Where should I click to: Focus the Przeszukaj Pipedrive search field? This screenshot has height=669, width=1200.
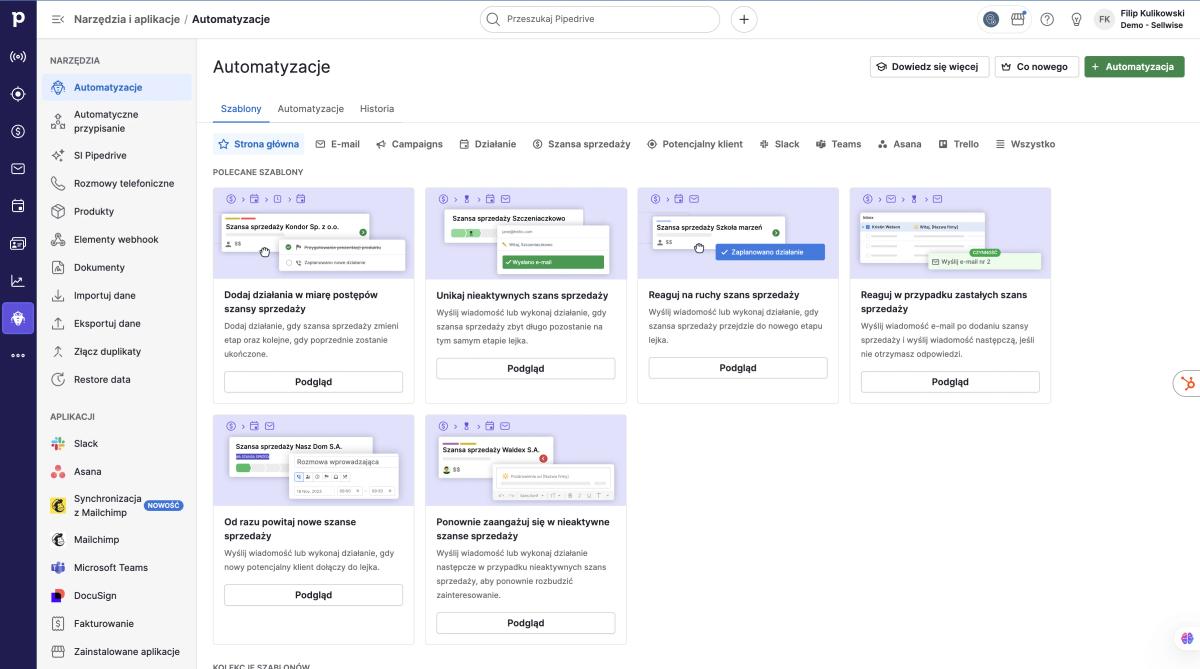point(600,19)
